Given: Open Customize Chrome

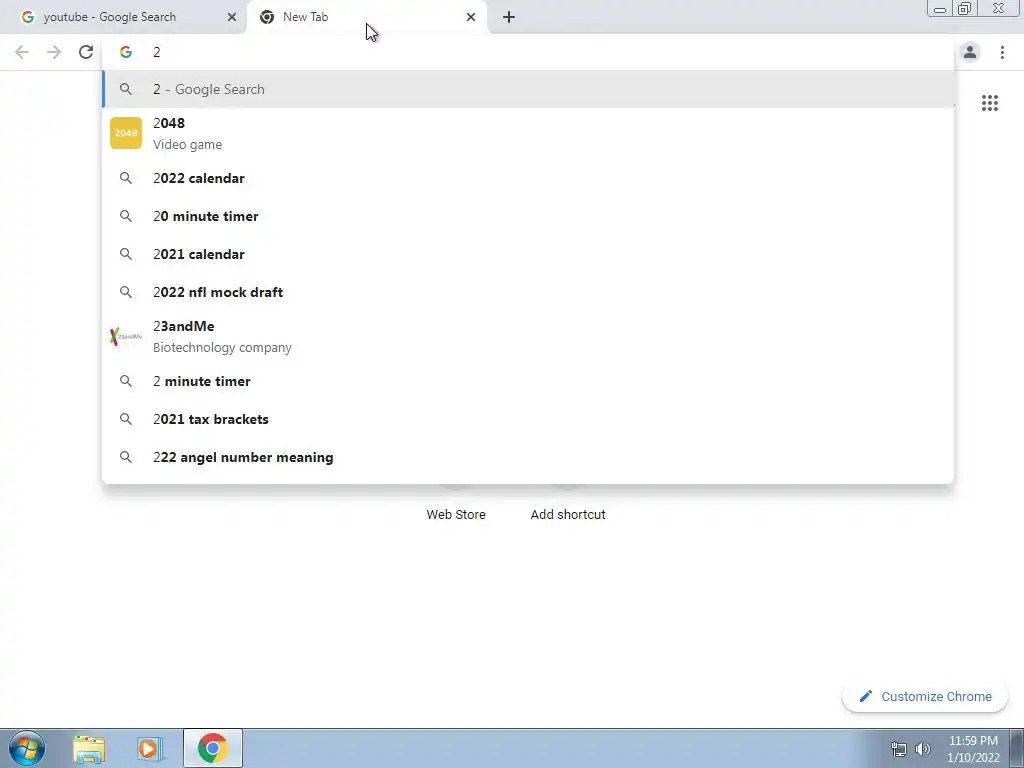Looking at the screenshot, I should 925,696.
